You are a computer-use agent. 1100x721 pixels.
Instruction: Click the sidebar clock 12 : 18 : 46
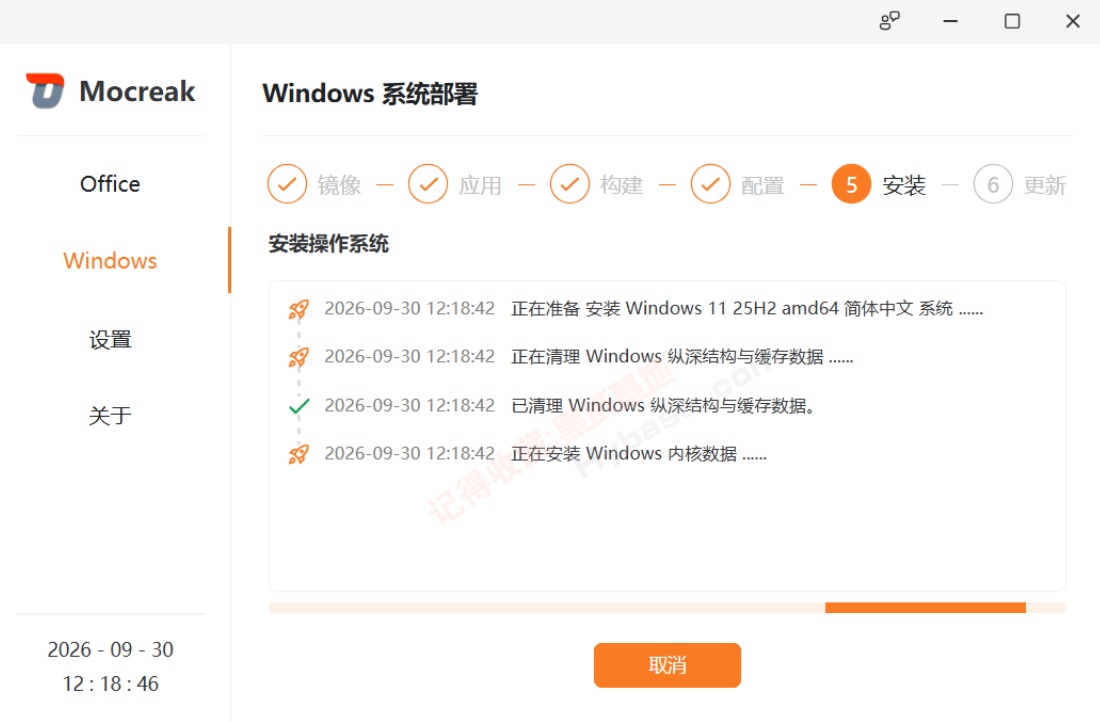click(x=110, y=684)
